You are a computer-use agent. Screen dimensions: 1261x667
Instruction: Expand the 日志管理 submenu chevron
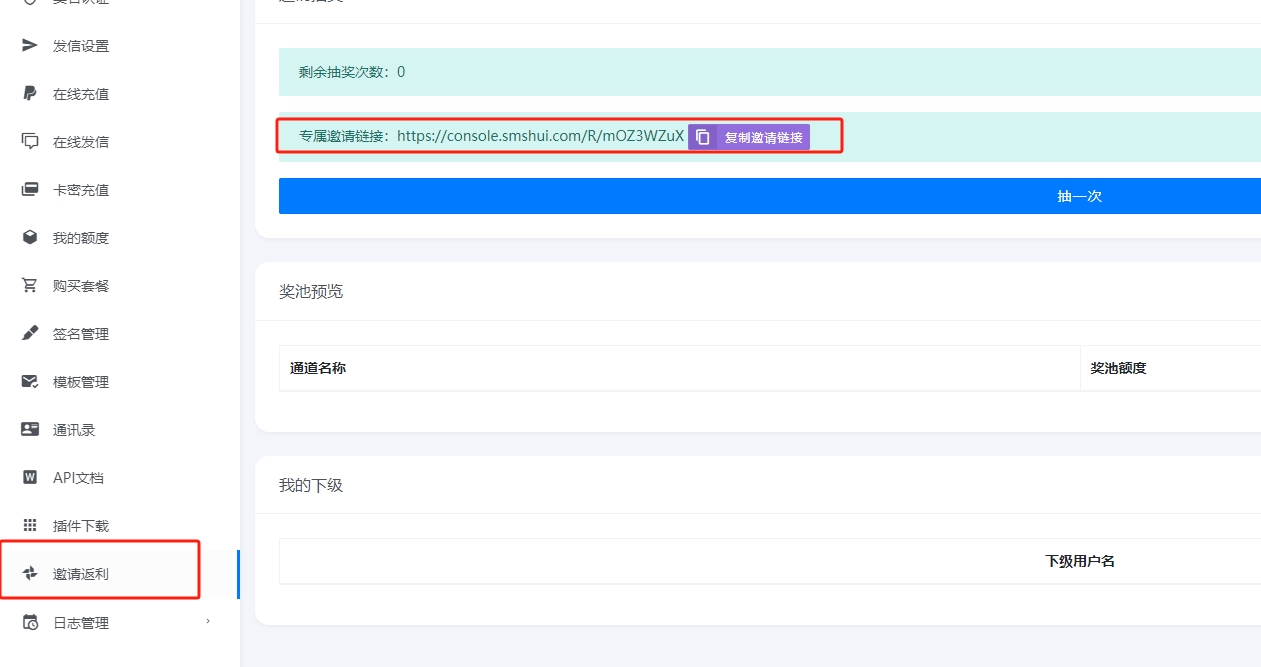pyautogui.click(x=208, y=621)
